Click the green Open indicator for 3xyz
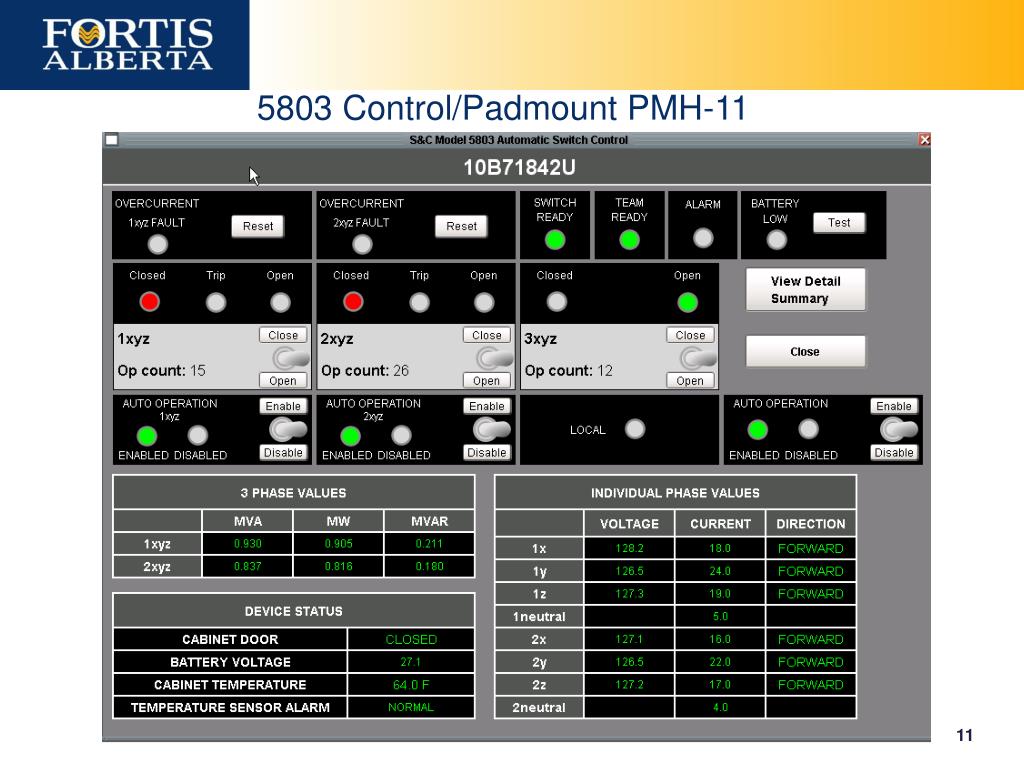The width and height of the screenshot is (1024, 768). (x=687, y=302)
